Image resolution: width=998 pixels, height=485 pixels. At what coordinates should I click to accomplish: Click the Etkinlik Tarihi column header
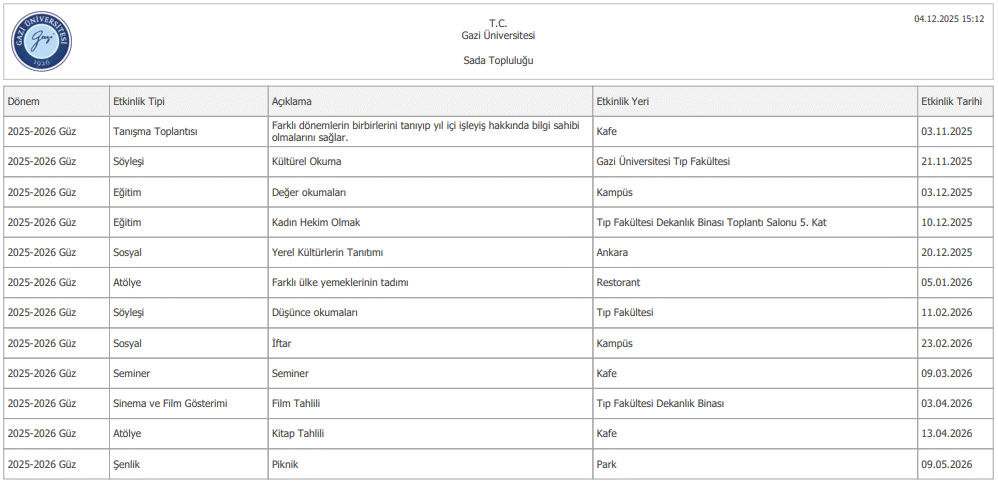951,101
